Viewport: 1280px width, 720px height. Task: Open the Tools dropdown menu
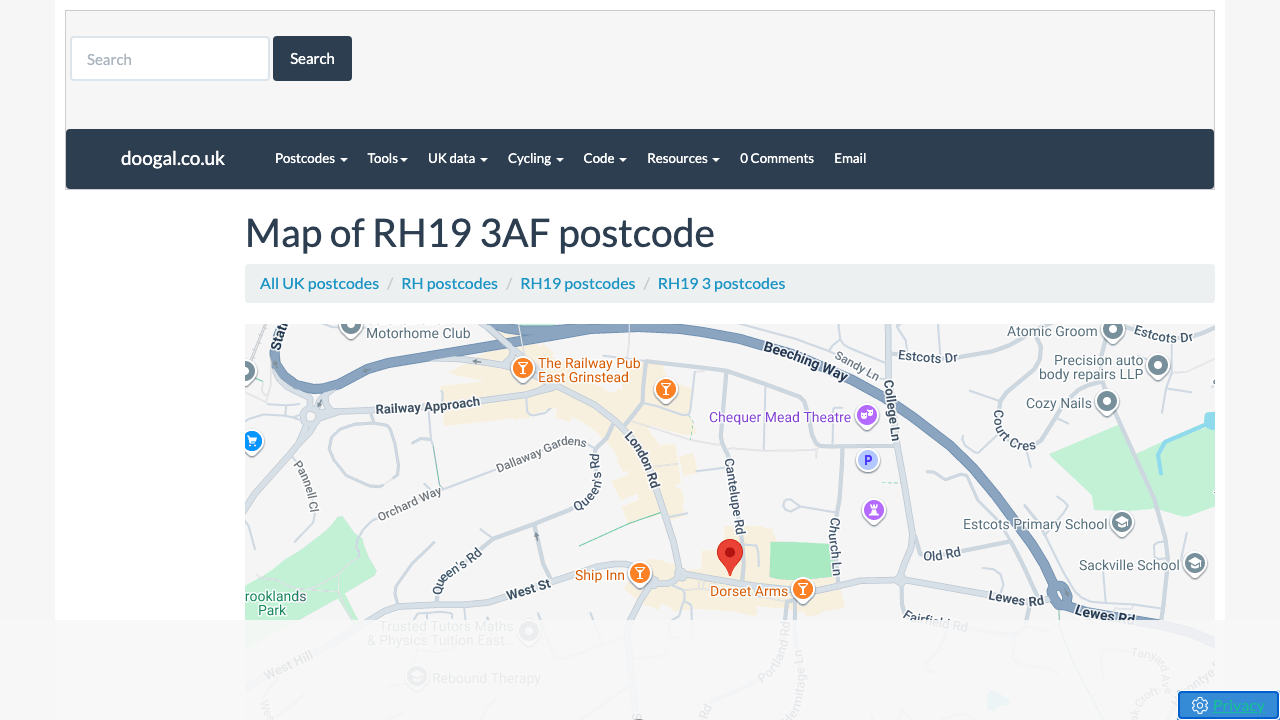point(387,158)
